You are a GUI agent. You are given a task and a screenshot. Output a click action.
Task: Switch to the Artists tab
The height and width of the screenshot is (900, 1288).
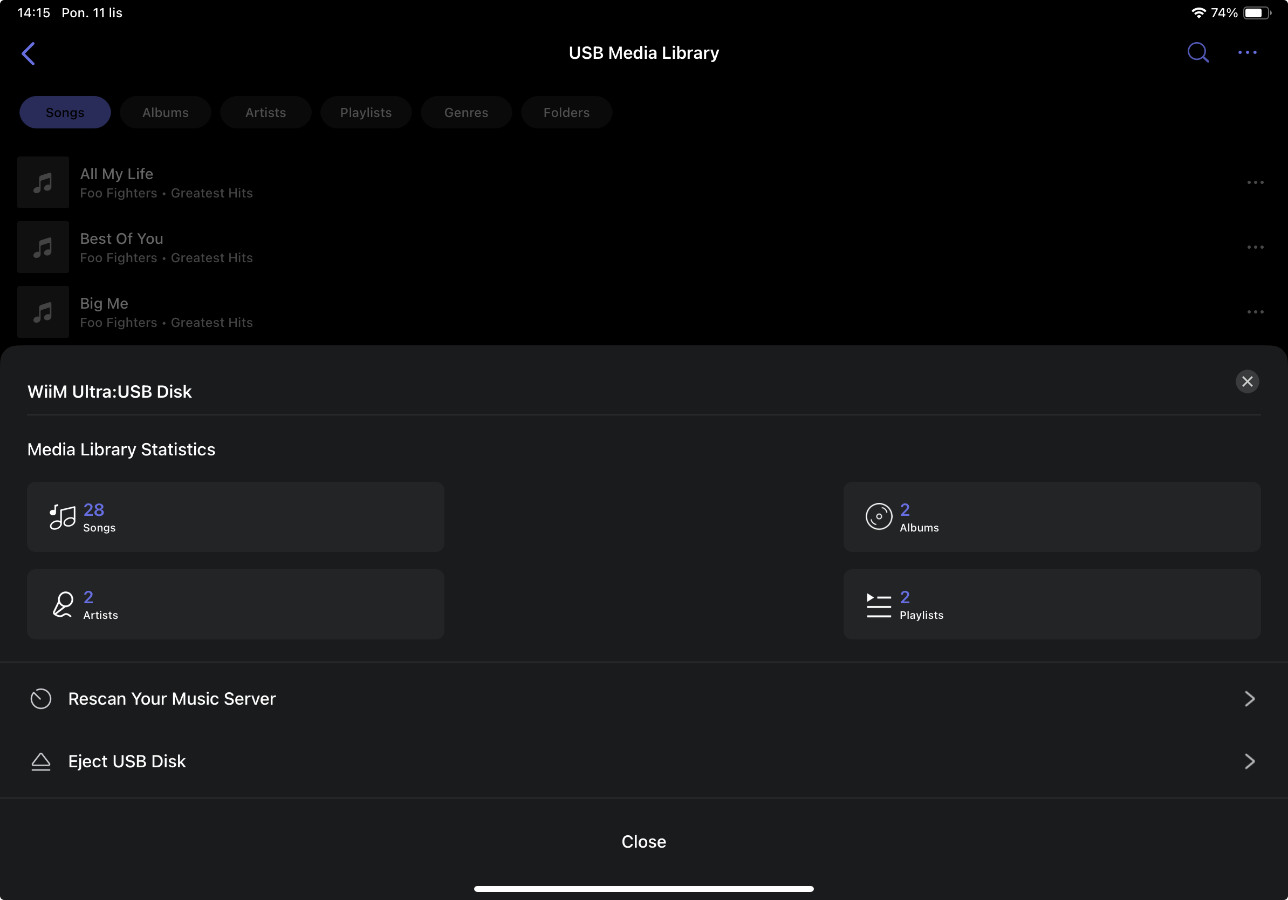click(266, 113)
